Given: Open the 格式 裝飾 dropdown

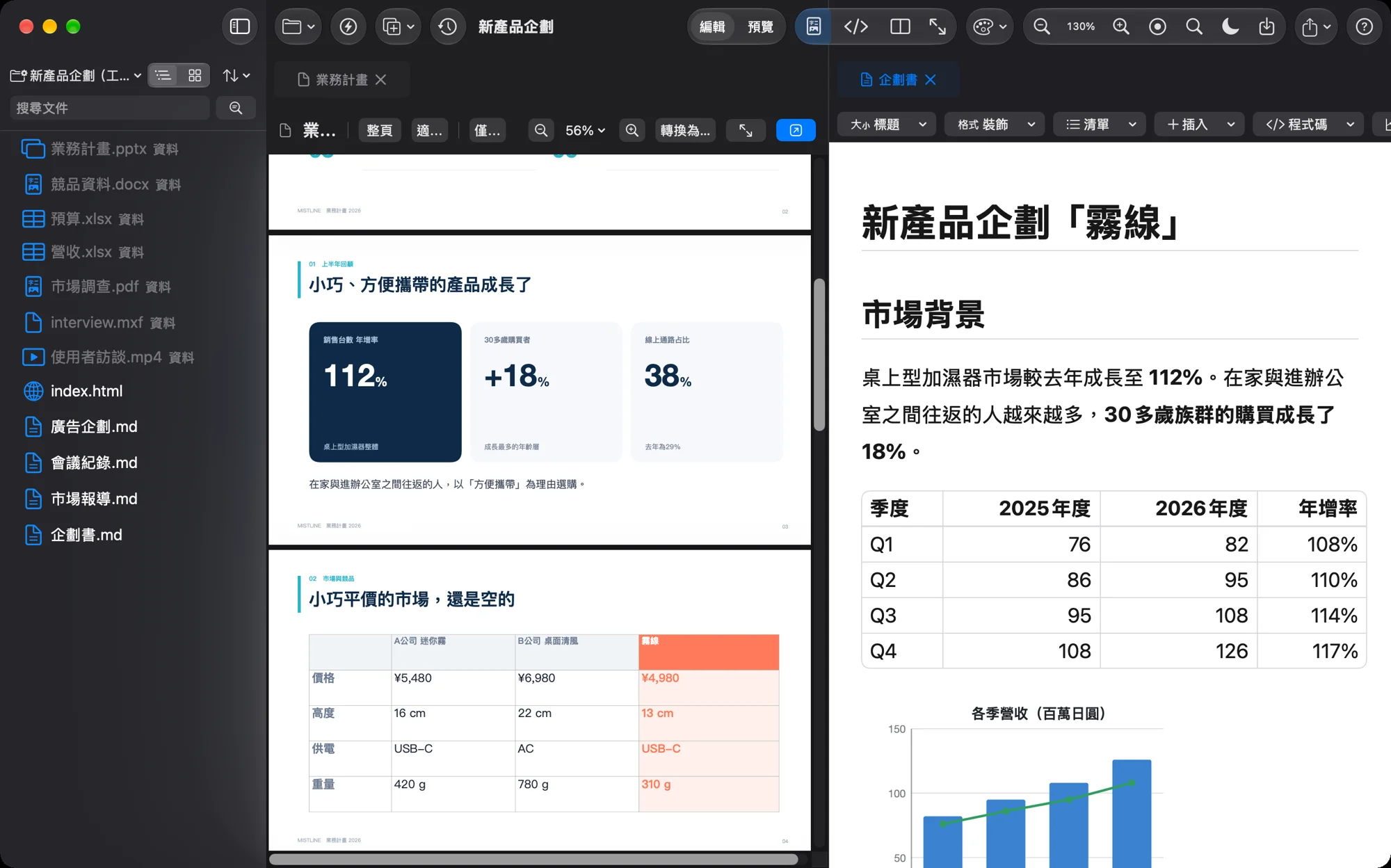Looking at the screenshot, I should [x=995, y=124].
